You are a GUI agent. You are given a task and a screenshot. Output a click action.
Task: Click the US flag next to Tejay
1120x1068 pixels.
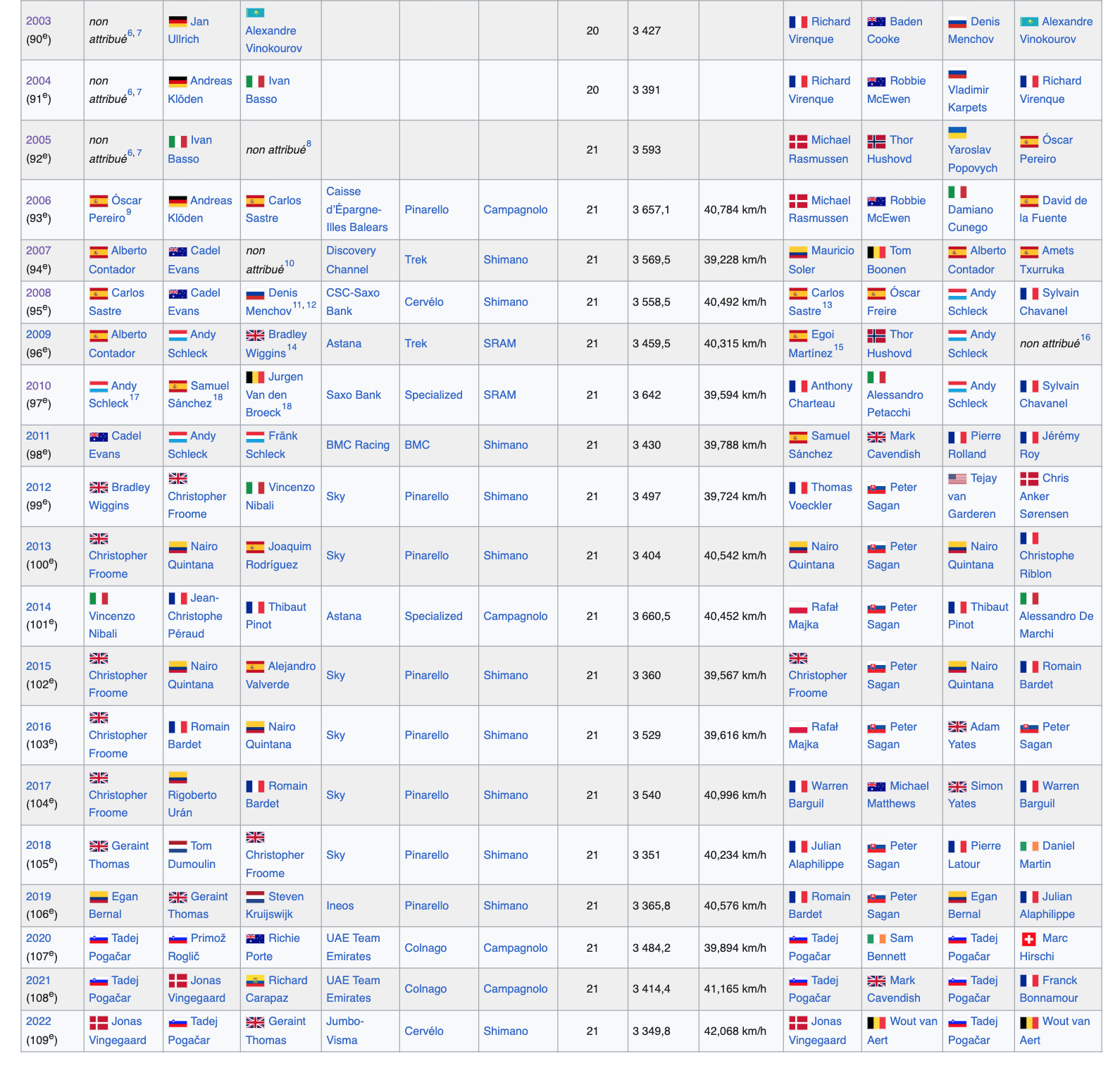(957, 479)
